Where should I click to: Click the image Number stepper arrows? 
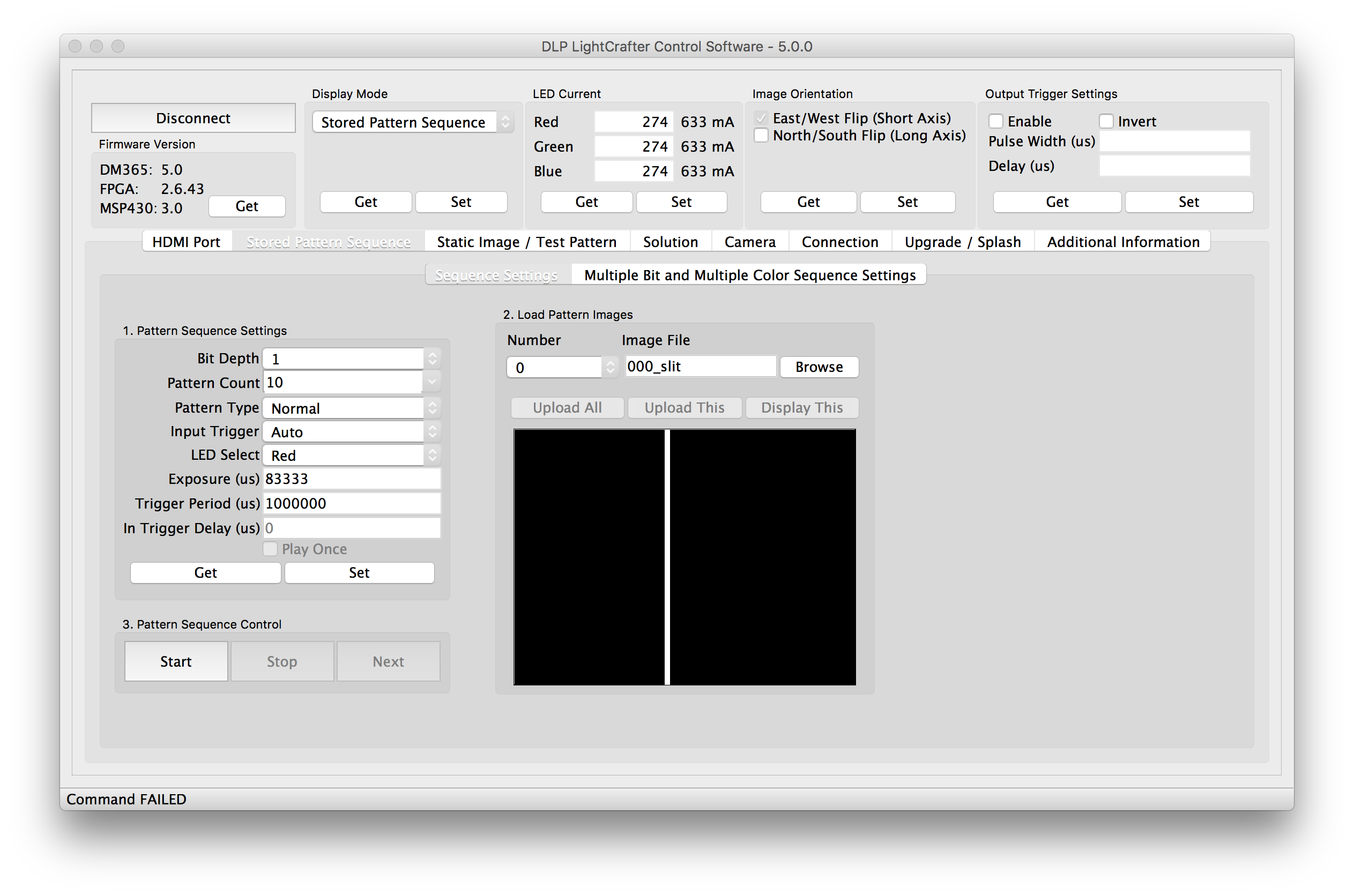click(610, 367)
